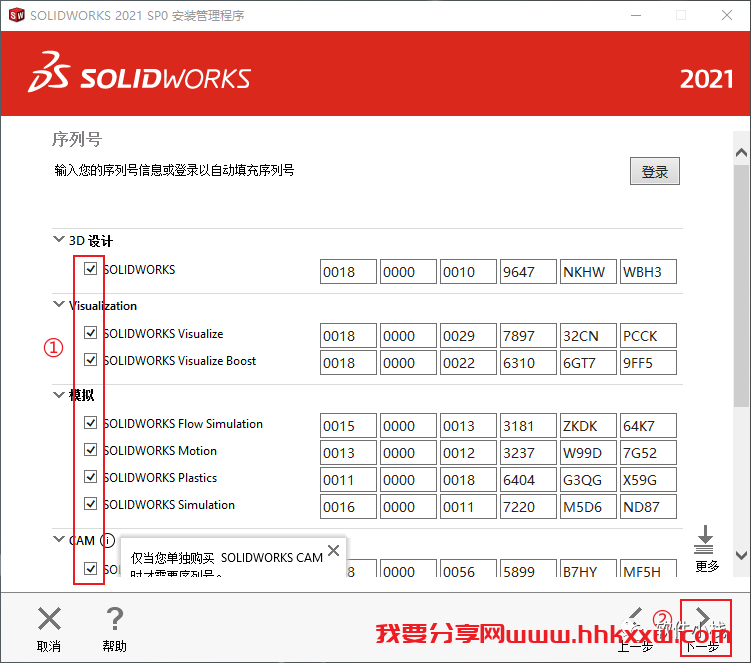Close the SOLIDWORKS CAM tooltip
This screenshot has width=751, height=663.
(x=334, y=550)
